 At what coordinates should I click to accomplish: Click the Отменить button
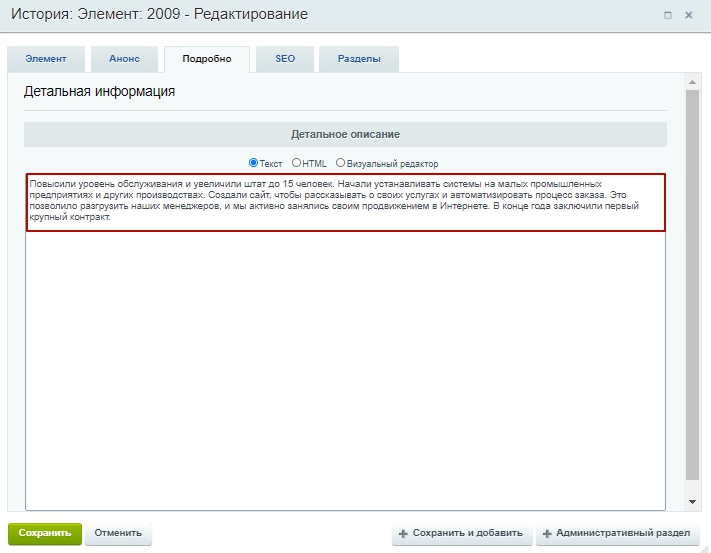click(118, 534)
